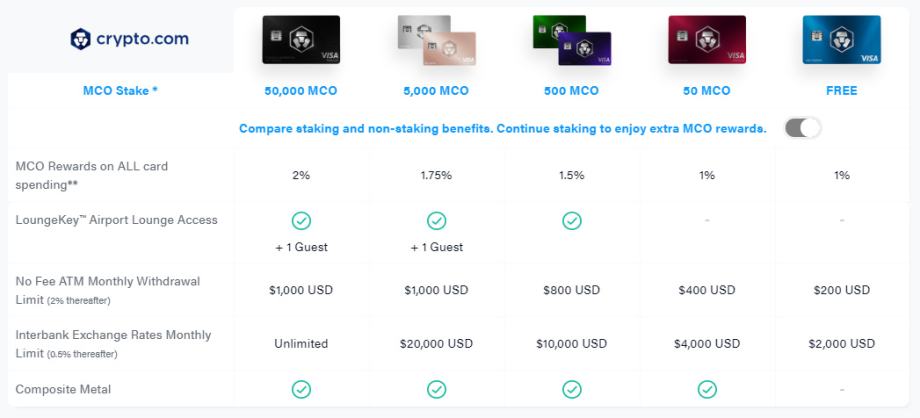Click the 5,000 MCO stake heading
The image size is (920, 418).
436,91
